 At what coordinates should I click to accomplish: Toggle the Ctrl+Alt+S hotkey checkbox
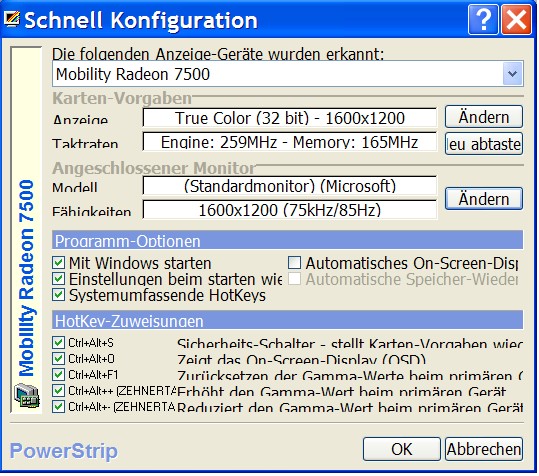click(58, 343)
